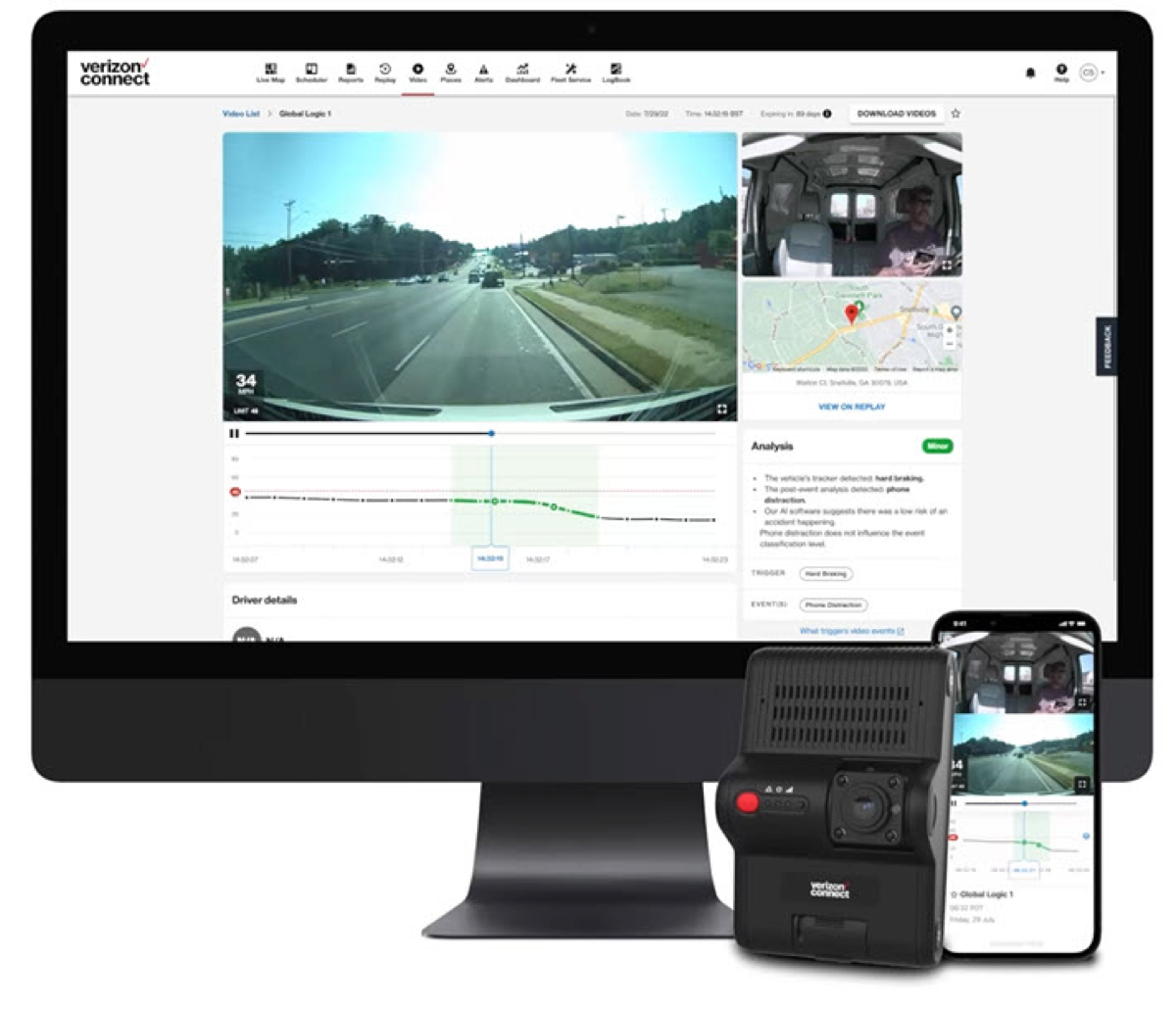The image size is (1176, 1009).
Task: Click the driver-facing camera video
Action: (x=852, y=204)
